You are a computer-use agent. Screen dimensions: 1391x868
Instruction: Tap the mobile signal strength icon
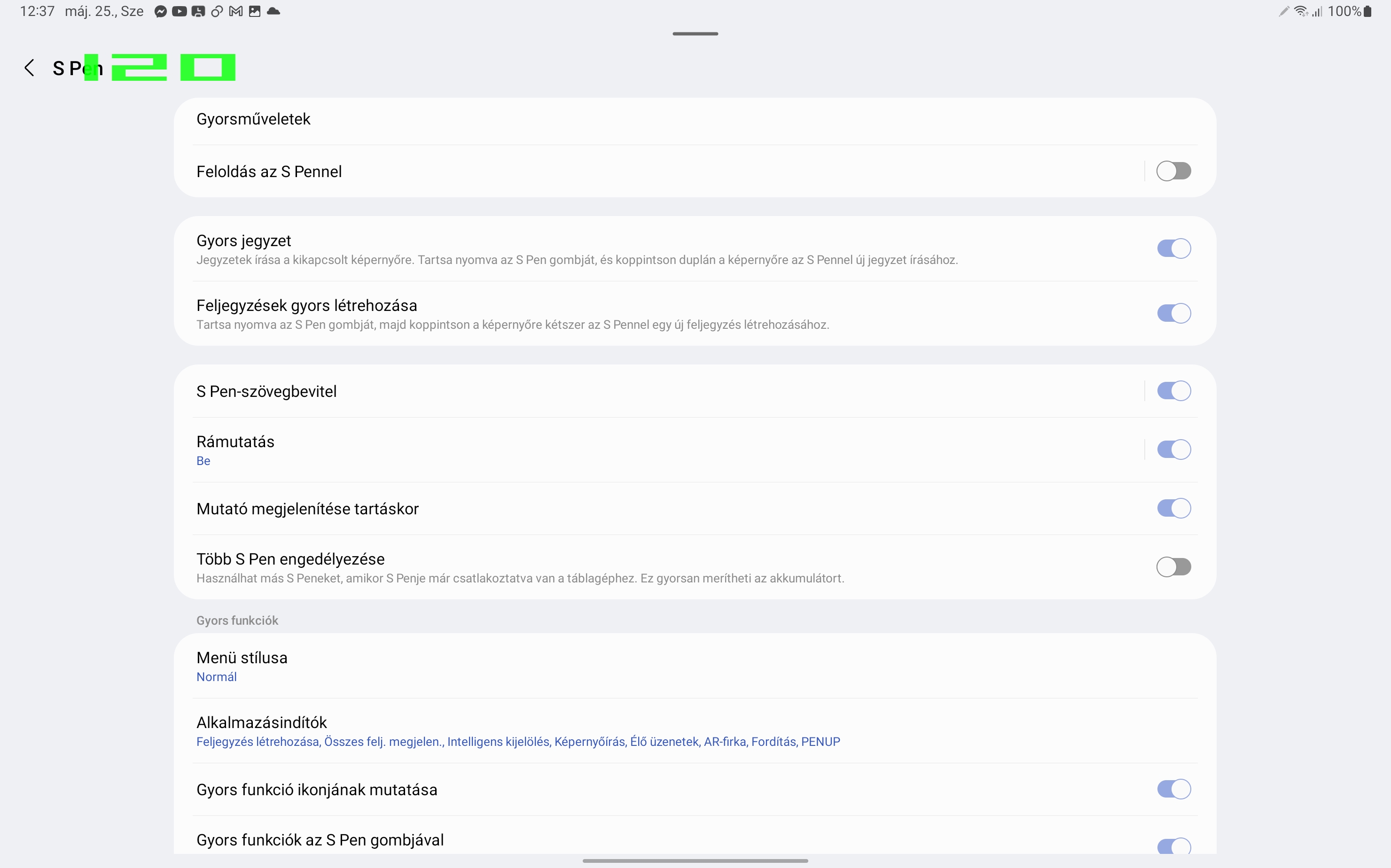(1317, 11)
